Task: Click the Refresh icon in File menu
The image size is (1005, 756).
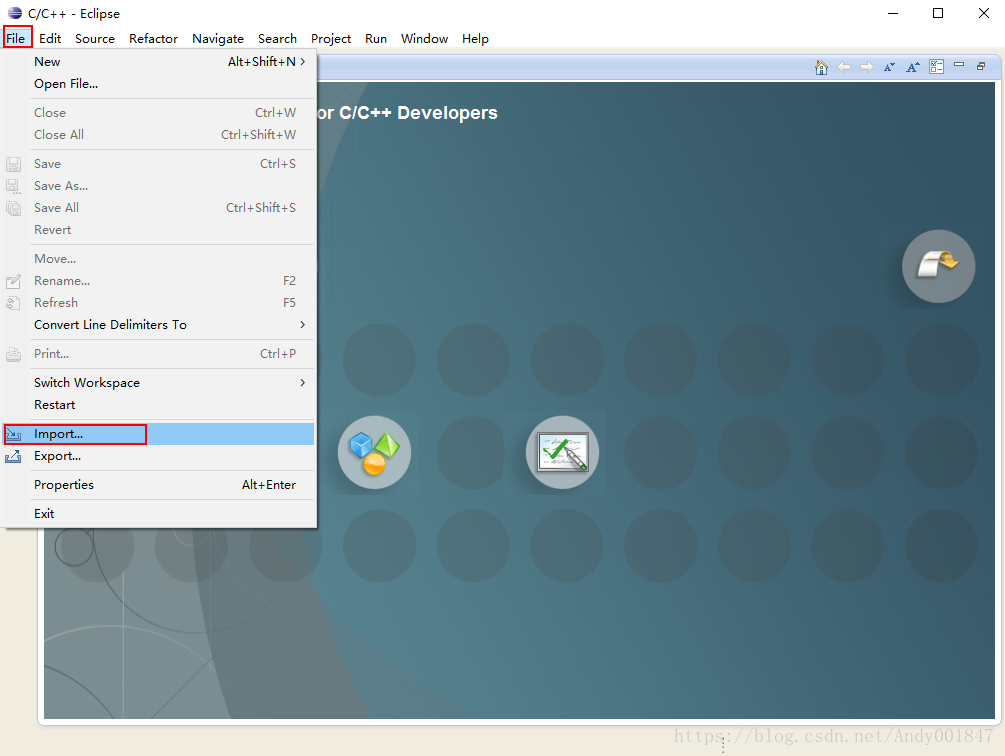Action: coord(13,302)
